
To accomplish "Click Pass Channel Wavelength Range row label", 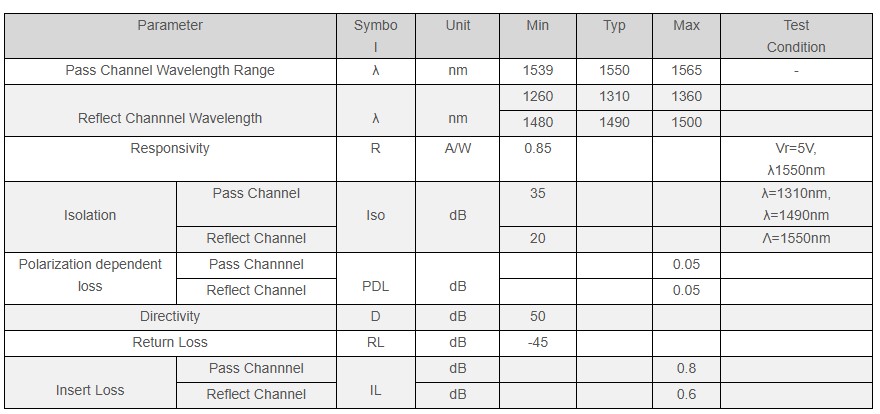I will 170,71.
